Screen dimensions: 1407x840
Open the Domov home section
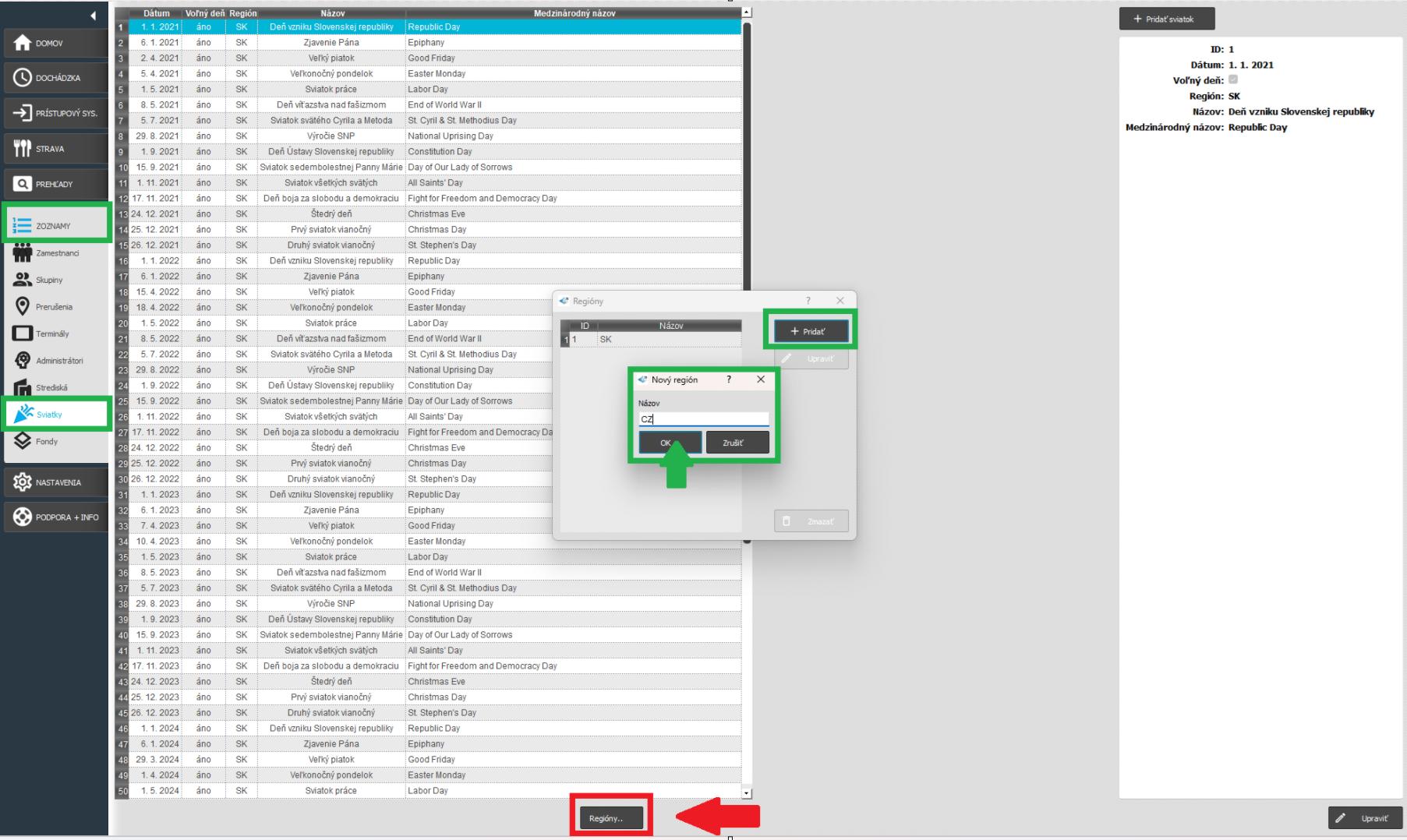[55, 44]
